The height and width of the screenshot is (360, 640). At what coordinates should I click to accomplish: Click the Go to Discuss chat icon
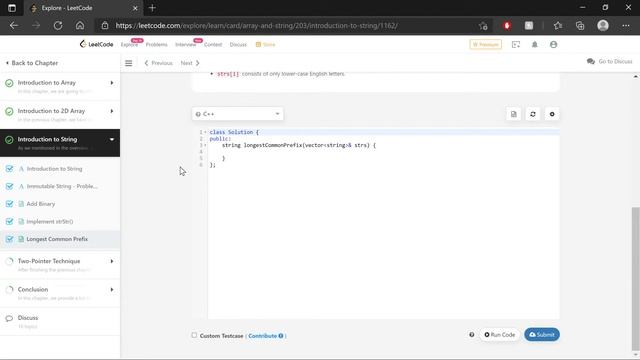[591, 61]
